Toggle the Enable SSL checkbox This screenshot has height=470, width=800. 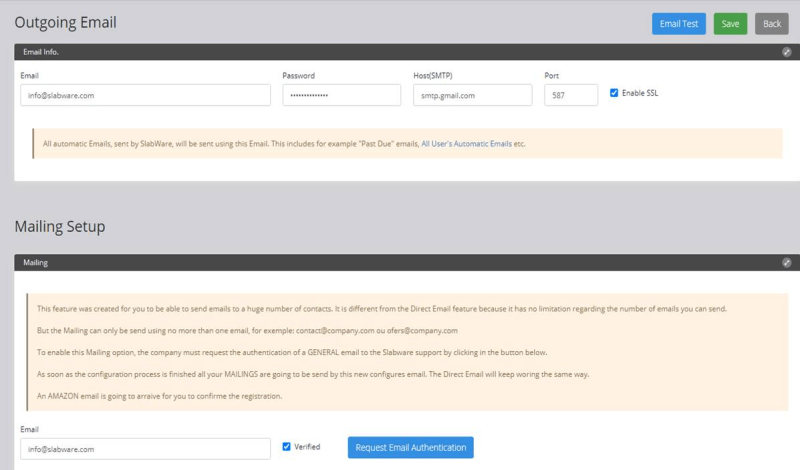pyautogui.click(x=614, y=93)
